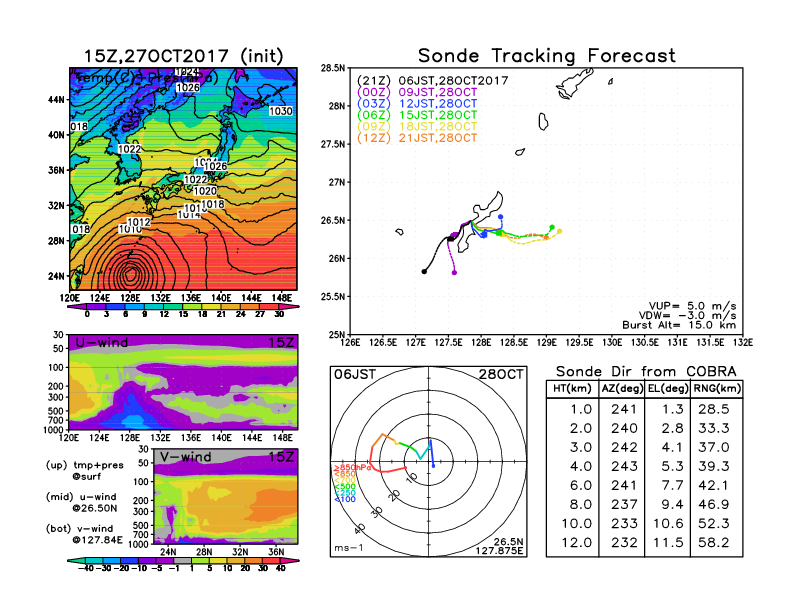Select azimuth 243 in the 4.0 km row
This screenshot has width=792, height=612.
tap(624, 466)
